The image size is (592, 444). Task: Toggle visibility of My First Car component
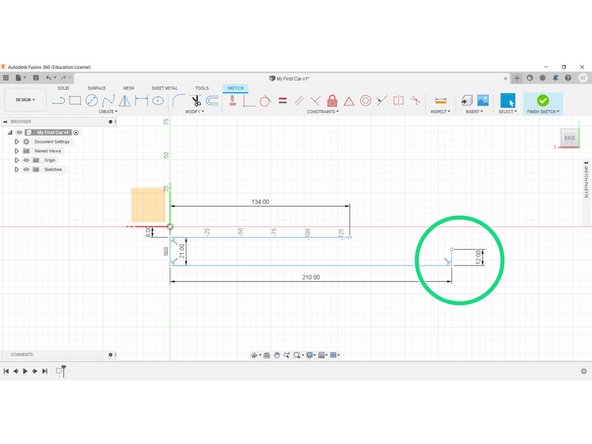pyautogui.click(x=19, y=133)
